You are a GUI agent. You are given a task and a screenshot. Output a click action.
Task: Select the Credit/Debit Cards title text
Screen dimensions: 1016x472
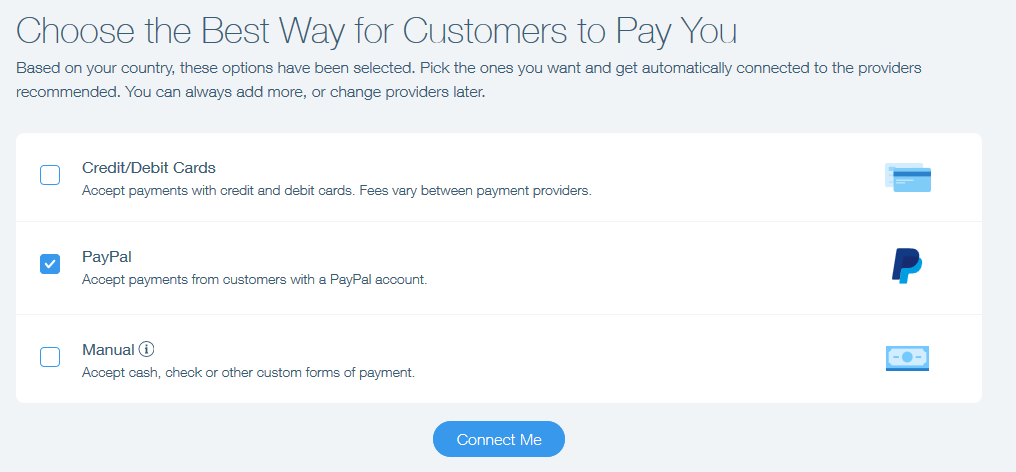[x=148, y=168]
